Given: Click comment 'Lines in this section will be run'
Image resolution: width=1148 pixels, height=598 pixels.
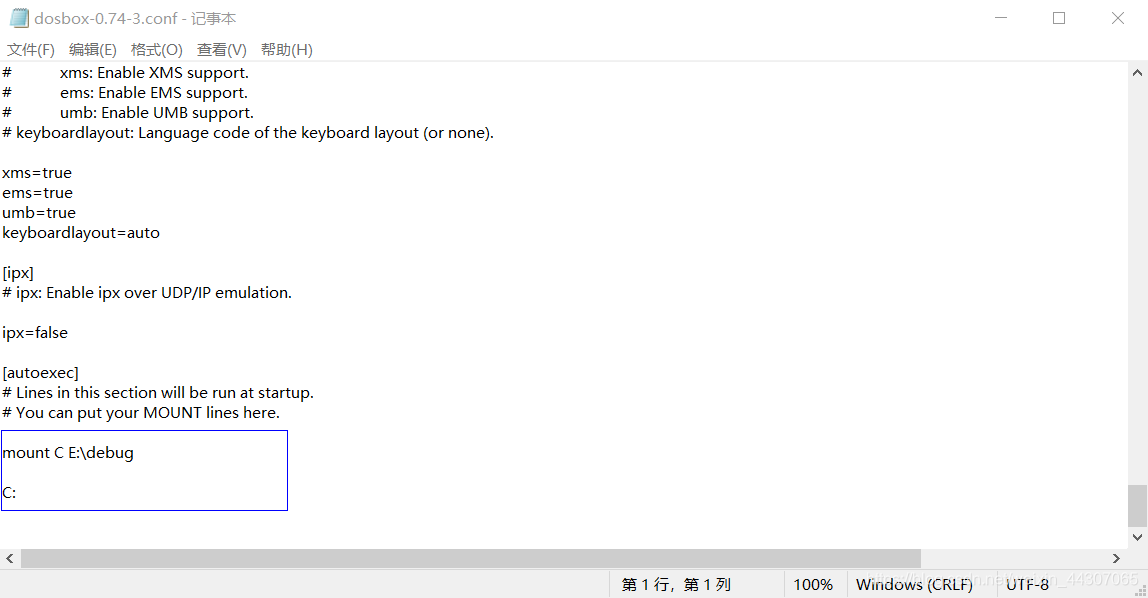Looking at the screenshot, I should [x=158, y=393].
